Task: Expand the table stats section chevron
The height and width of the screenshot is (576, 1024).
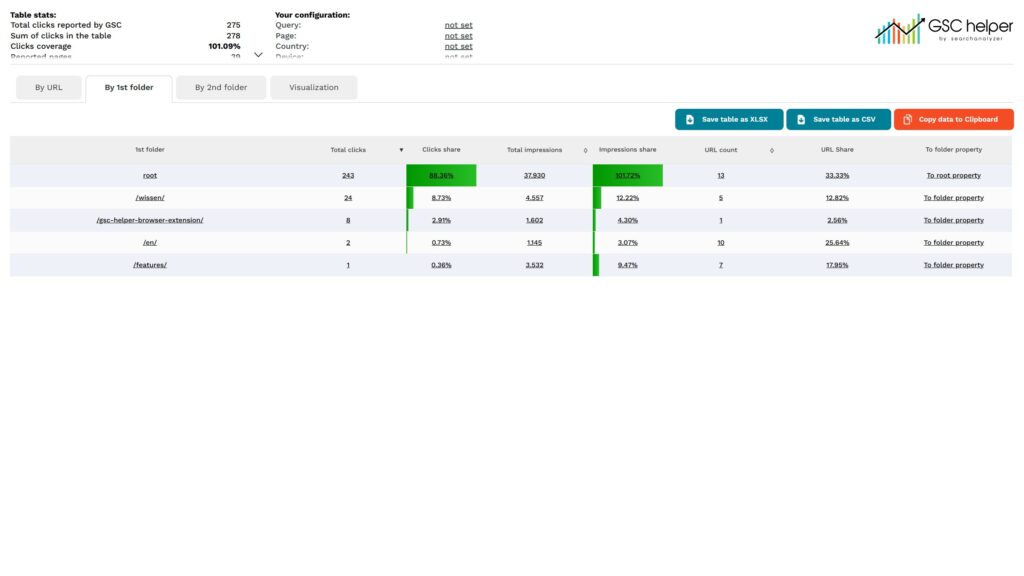Action: point(259,55)
